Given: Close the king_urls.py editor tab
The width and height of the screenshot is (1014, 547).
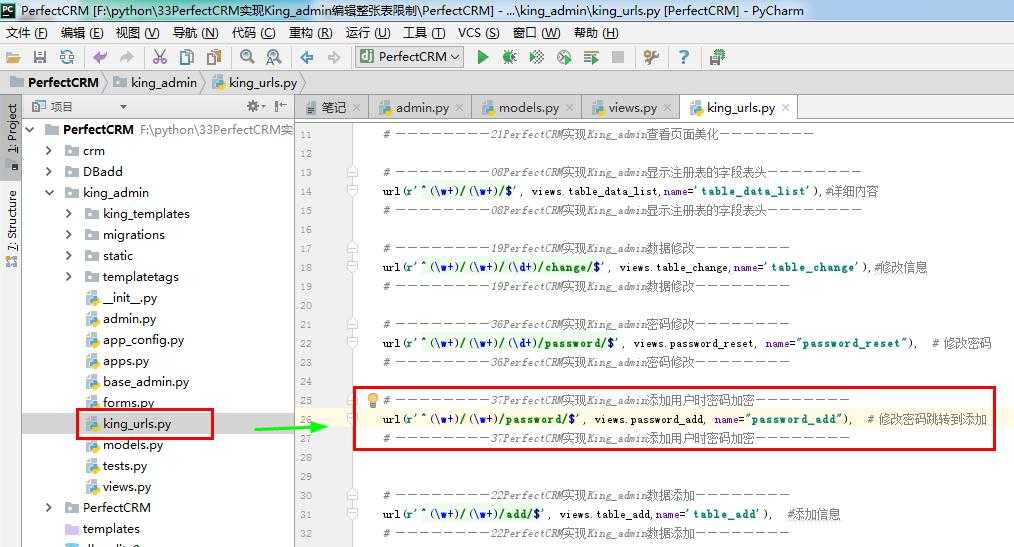Looking at the screenshot, I should [x=786, y=107].
